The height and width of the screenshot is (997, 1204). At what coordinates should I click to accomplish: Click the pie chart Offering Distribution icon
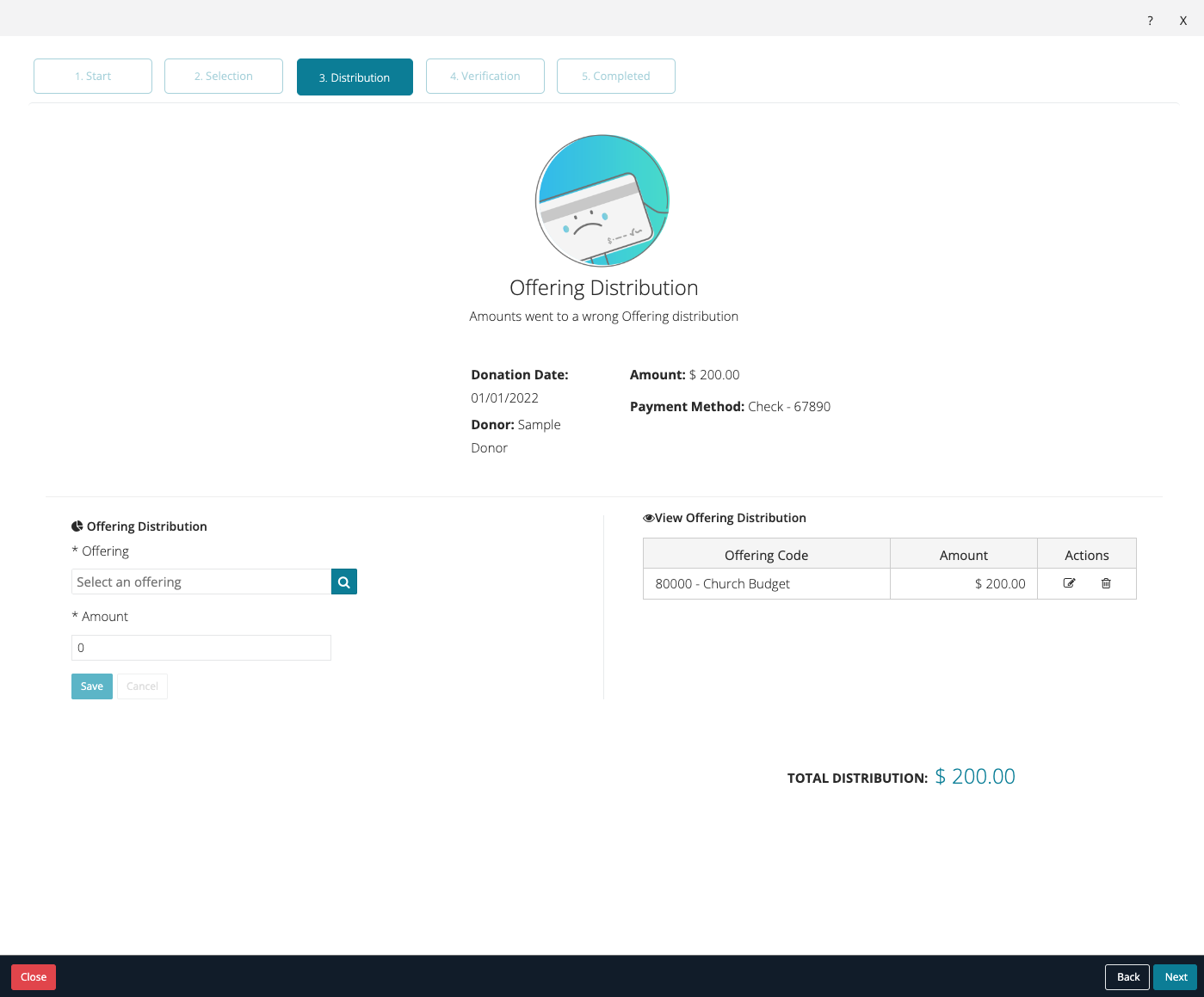[x=77, y=526]
